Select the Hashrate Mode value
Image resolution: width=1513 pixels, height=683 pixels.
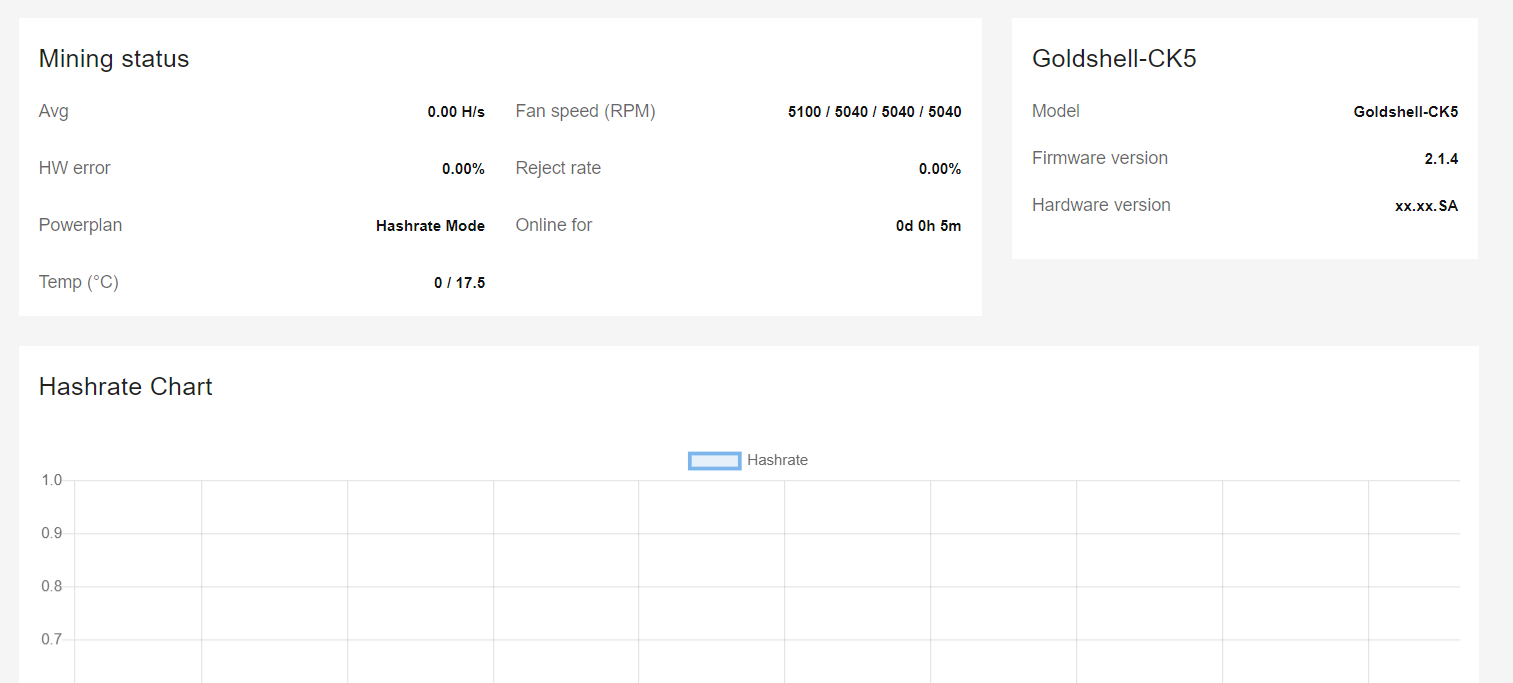430,226
